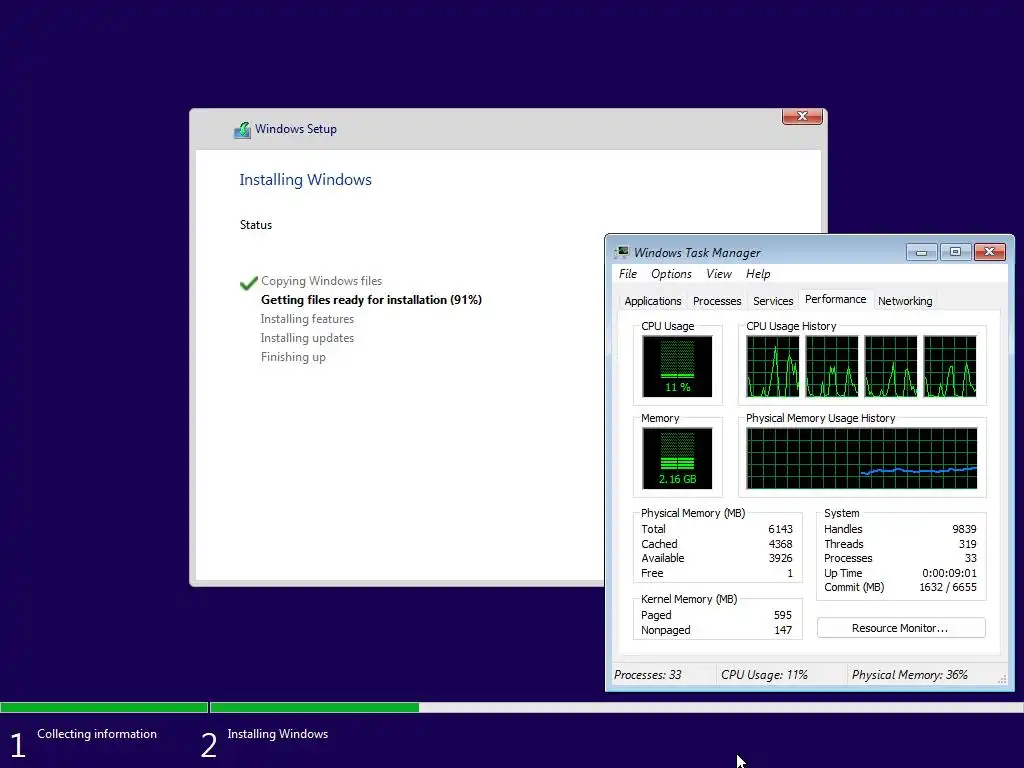
Task: Switch to the Services tab
Action: tap(773, 301)
